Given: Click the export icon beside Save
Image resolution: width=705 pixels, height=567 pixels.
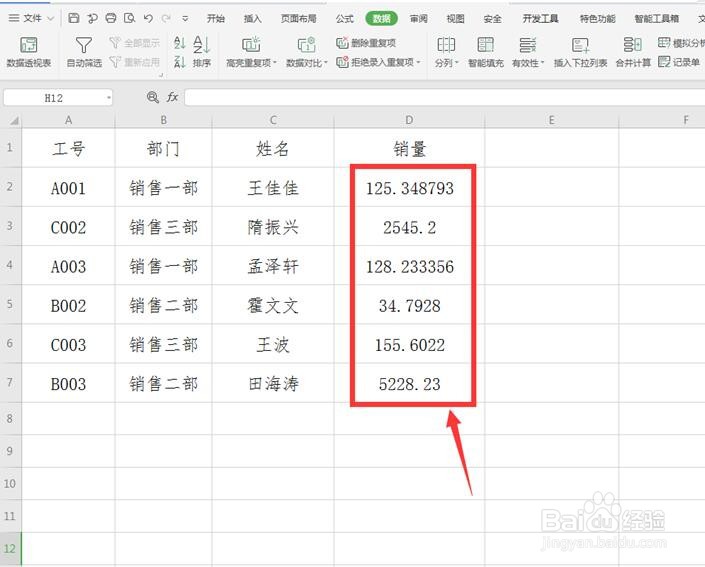Looking at the screenshot, I should [x=92, y=18].
